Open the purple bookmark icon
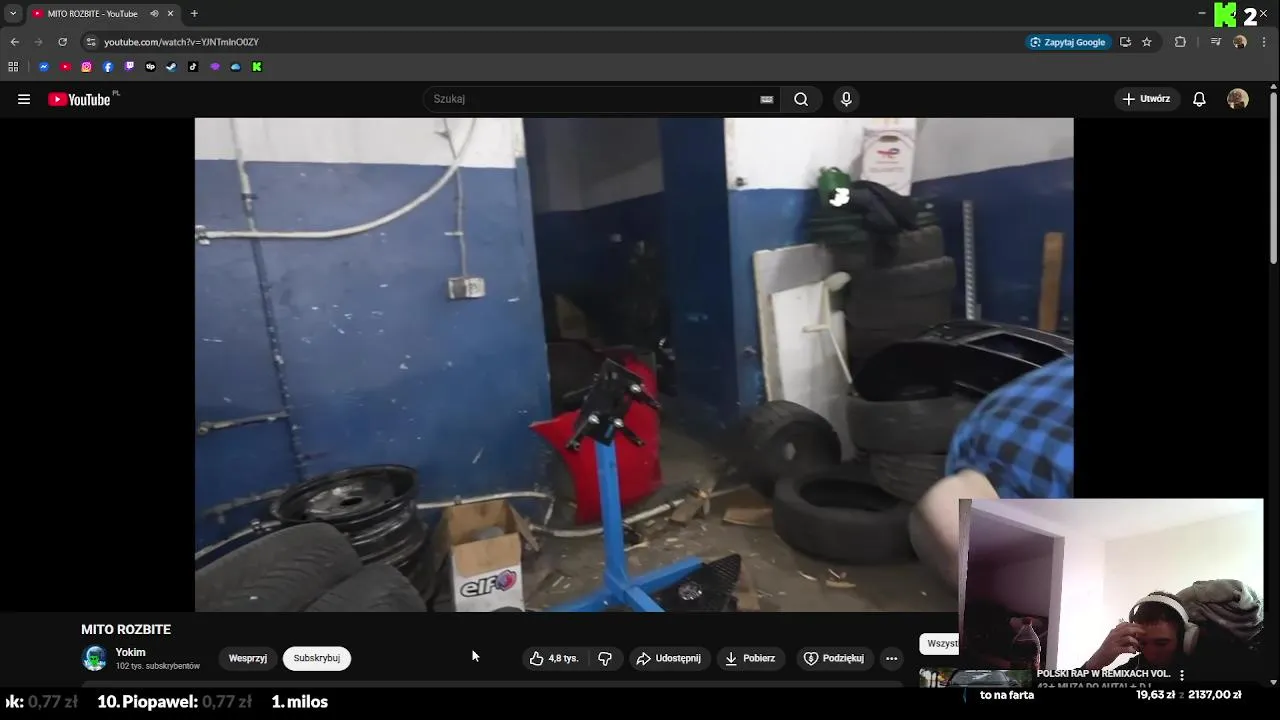This screenshot has width=1280, height=720. (x=214, y=67)
